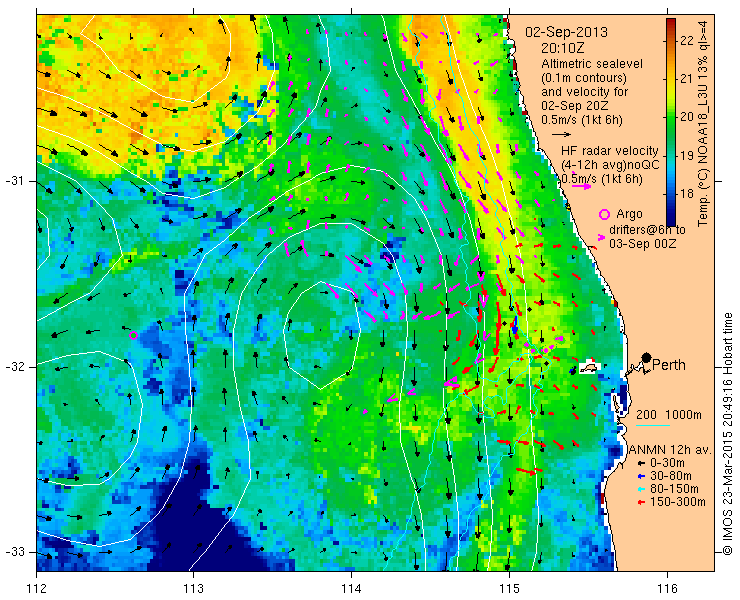Click the color bar value 20

click(687, 117)
